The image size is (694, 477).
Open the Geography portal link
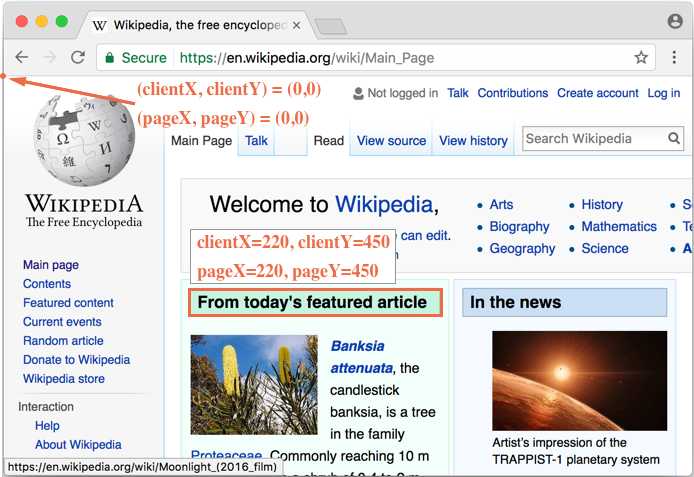[x=522, y=249]
